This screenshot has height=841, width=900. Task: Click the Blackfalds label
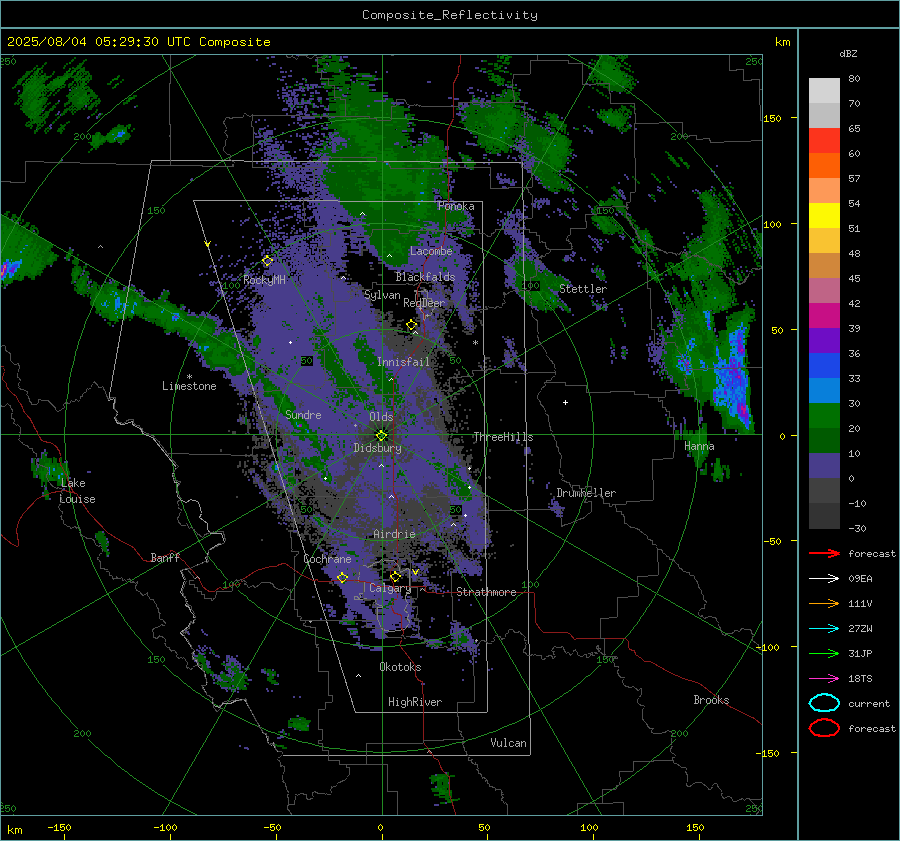[425, 277]
